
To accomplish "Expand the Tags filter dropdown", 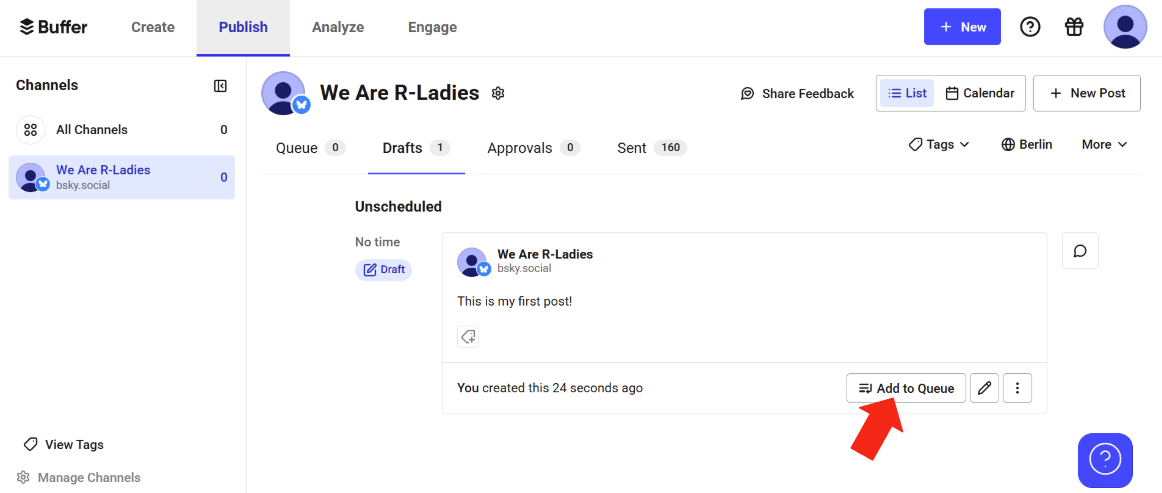I will [x=939, y=145].
